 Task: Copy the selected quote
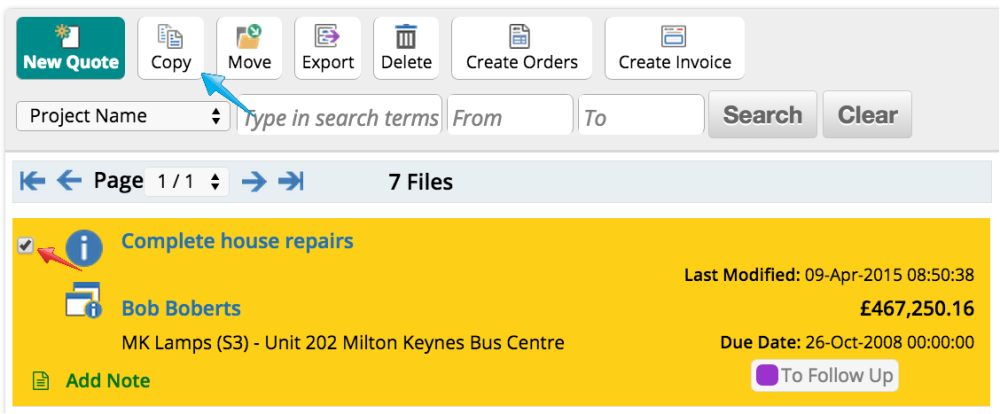(x=171, y=48)
